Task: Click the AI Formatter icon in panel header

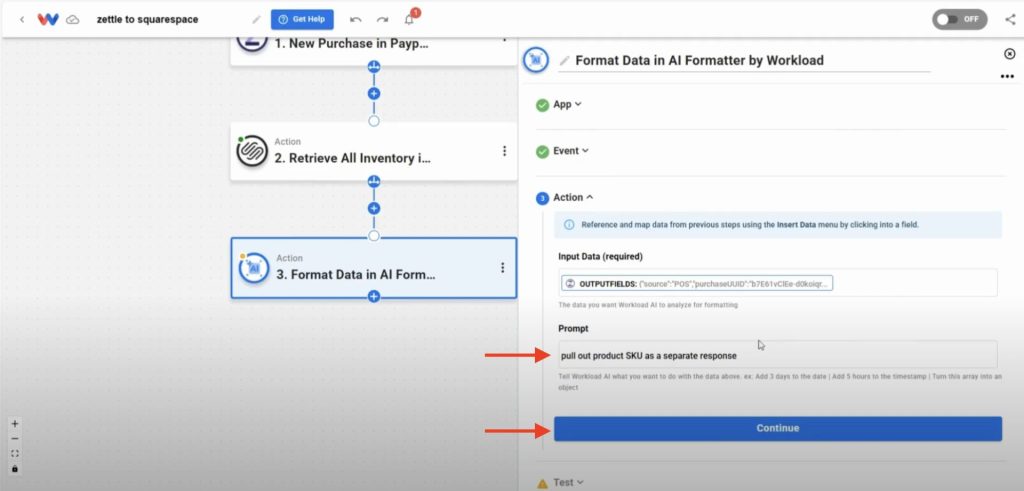Action: (536, 60)
